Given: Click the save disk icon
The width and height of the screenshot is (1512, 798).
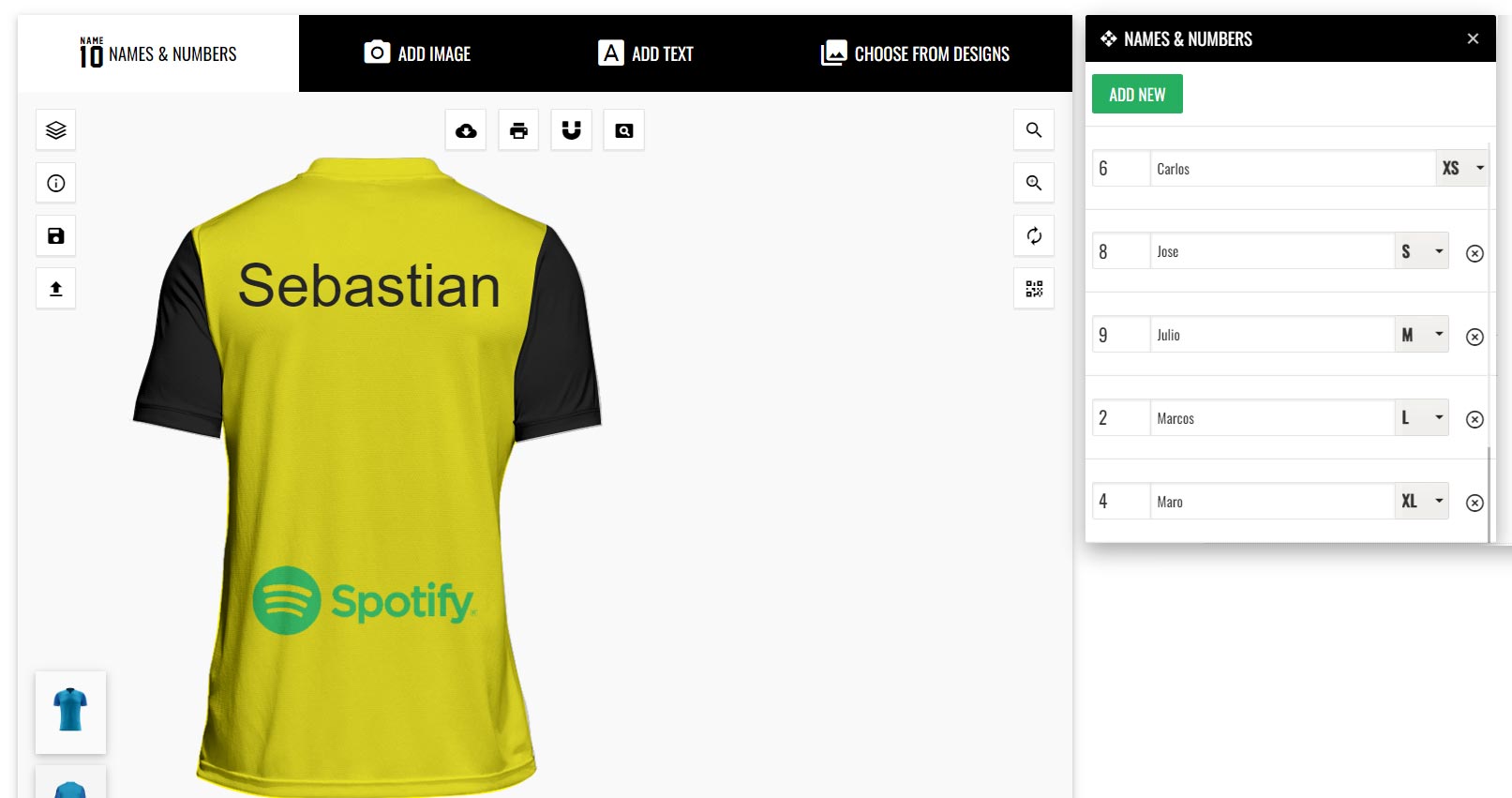Looking at the screenshot, I should coord(56,236).
